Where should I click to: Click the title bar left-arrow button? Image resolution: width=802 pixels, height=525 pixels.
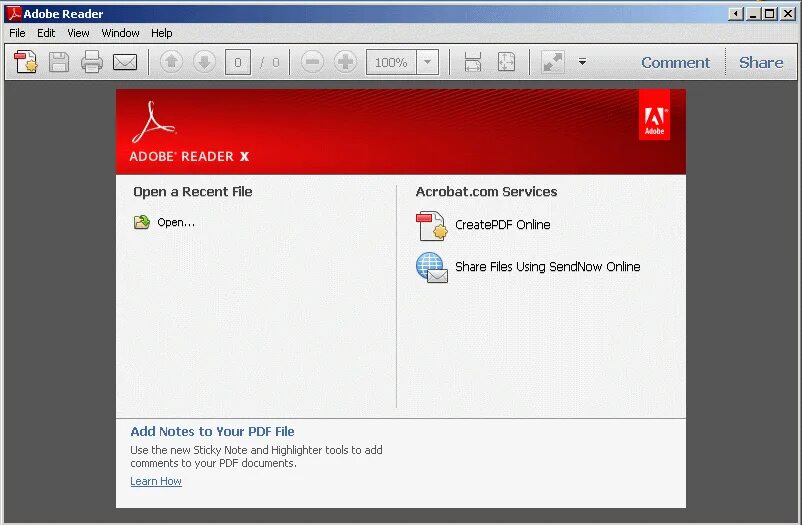(x=736, y=14)
